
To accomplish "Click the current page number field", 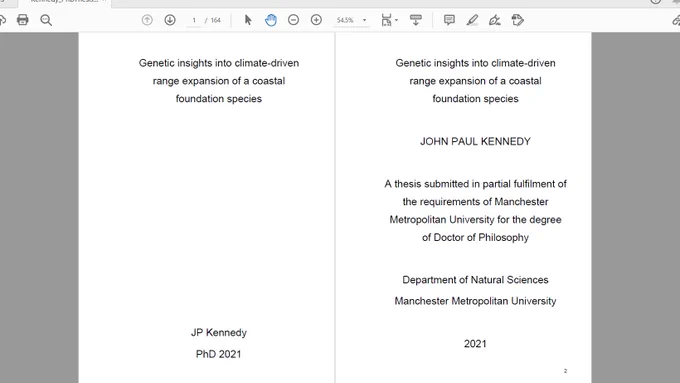I will click(x=194, y=20).
